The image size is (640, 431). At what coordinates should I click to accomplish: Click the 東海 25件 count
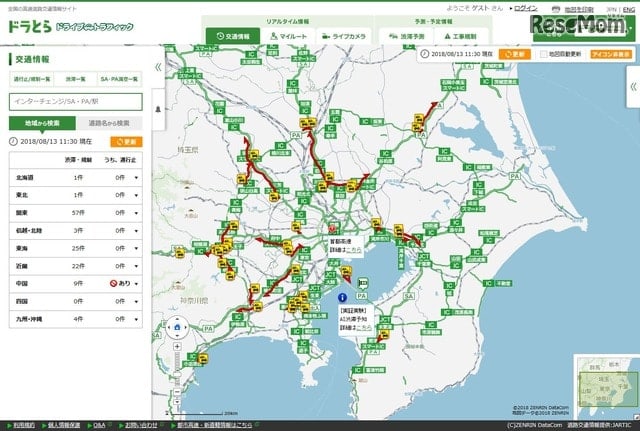coord(78,248)
